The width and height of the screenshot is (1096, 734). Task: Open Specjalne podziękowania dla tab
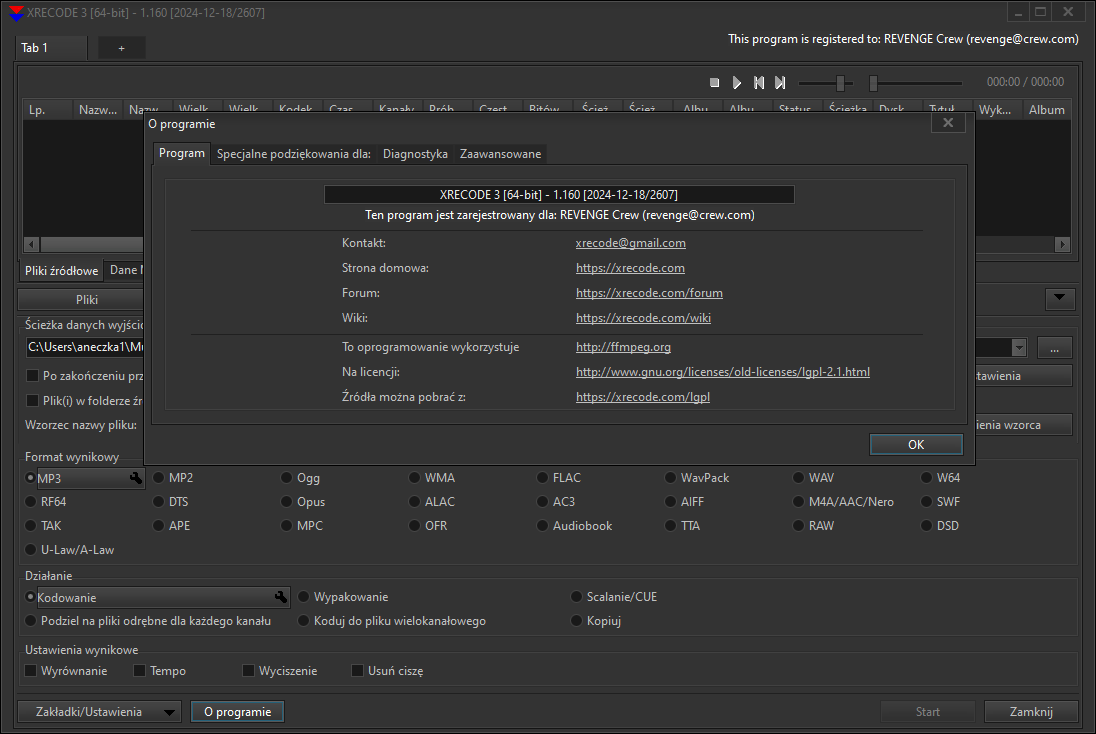294,154
